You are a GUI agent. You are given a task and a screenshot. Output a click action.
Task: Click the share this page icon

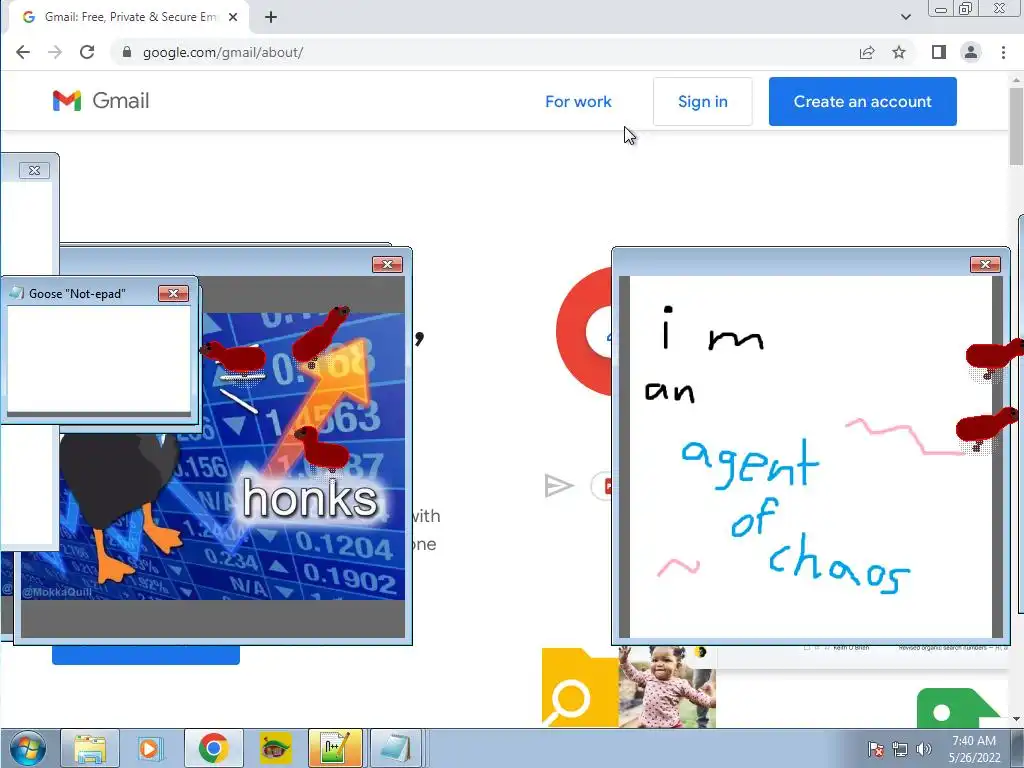pyautogui.click(x=867, y=52)
